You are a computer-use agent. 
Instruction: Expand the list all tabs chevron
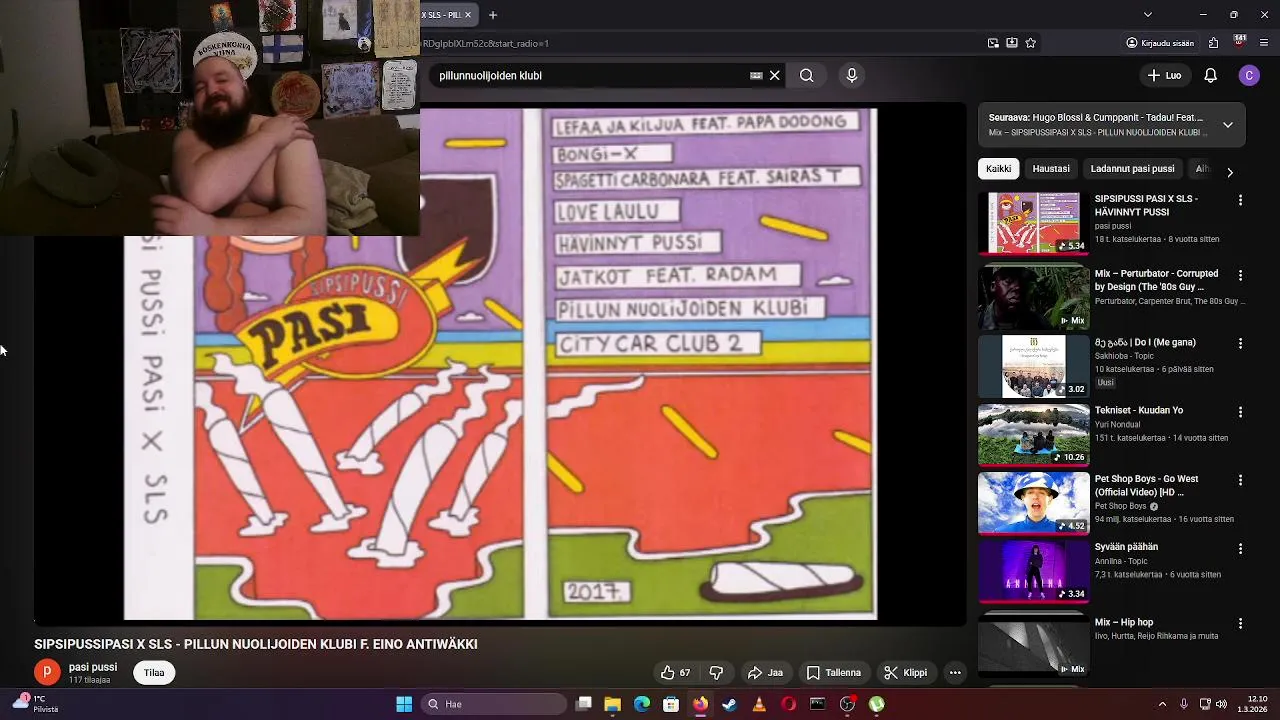point(1147,14)
